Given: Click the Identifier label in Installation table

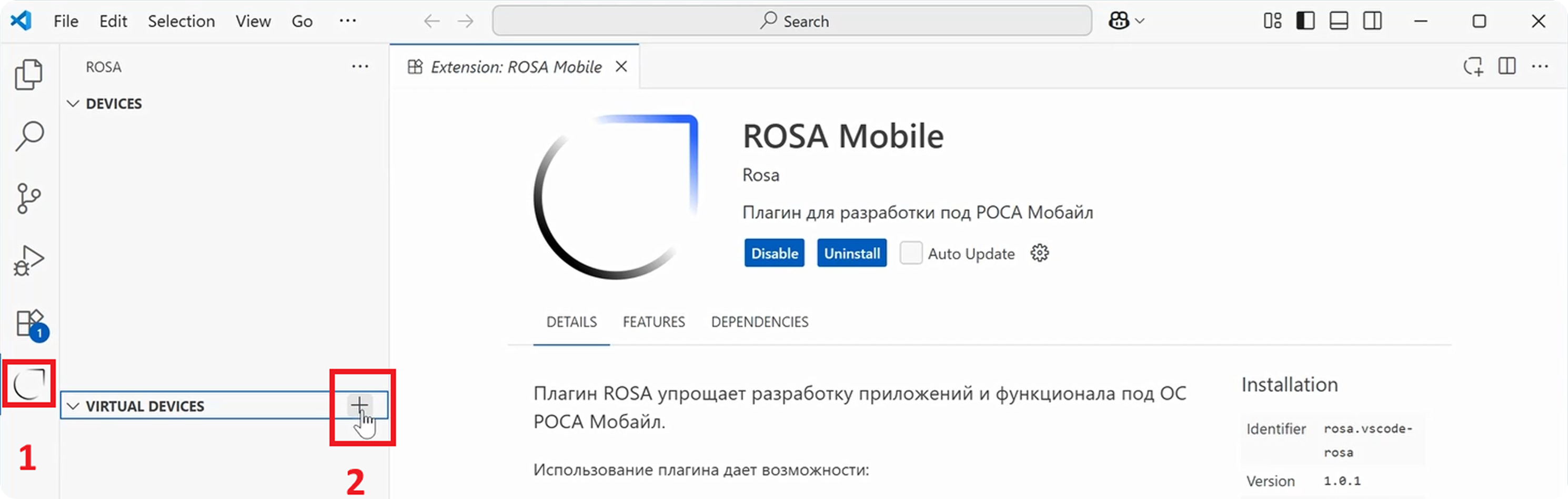Looking at the screenshot, I should pyautogui.click(x=1276, y=429).
